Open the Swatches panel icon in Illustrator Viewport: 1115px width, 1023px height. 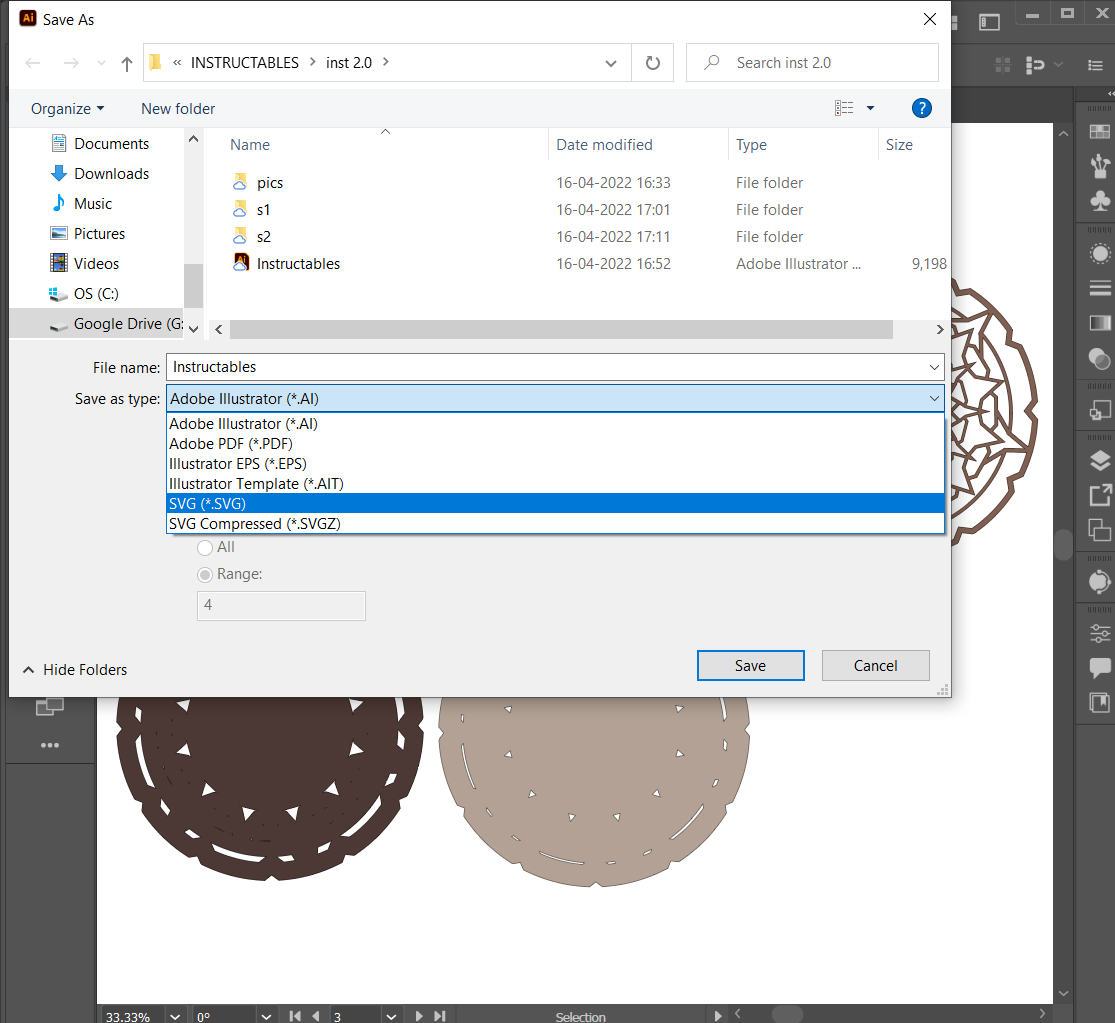pos(1099,132)
